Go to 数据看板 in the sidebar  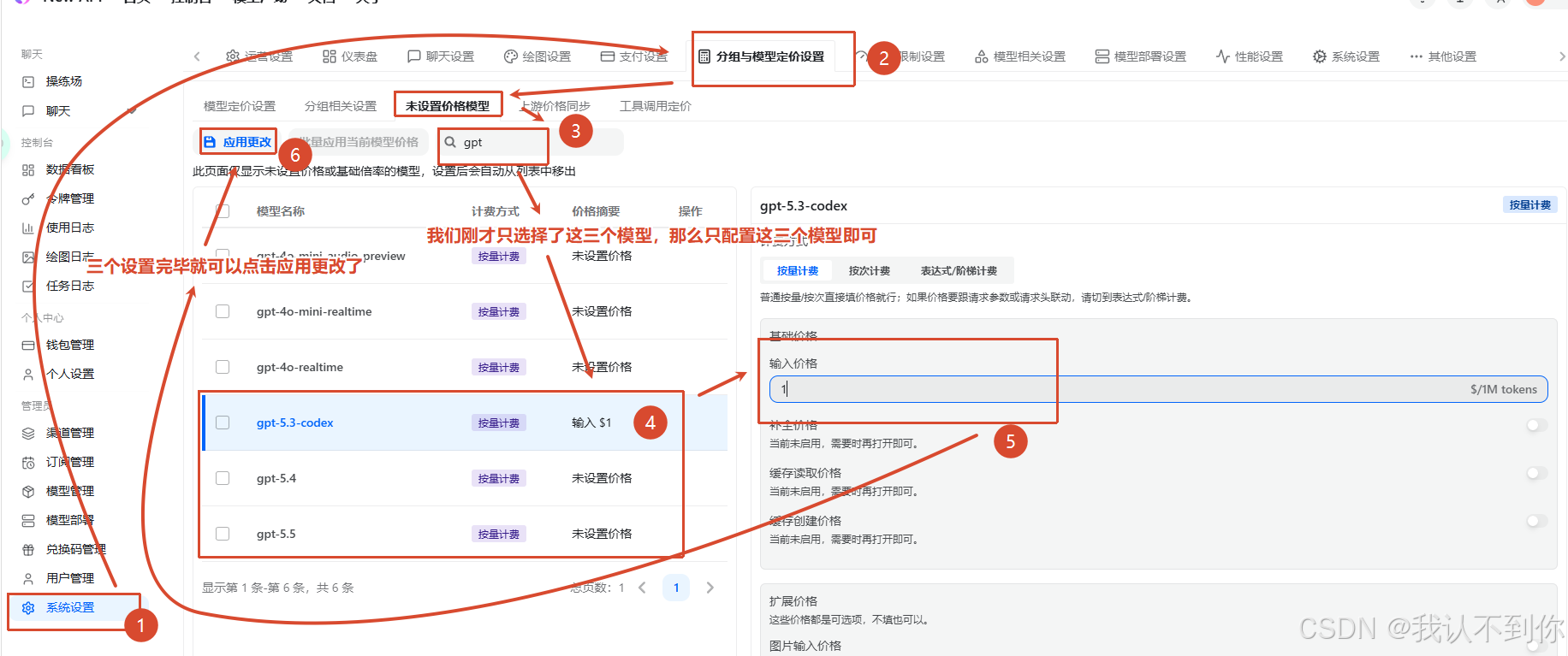[x=69, y=169]
